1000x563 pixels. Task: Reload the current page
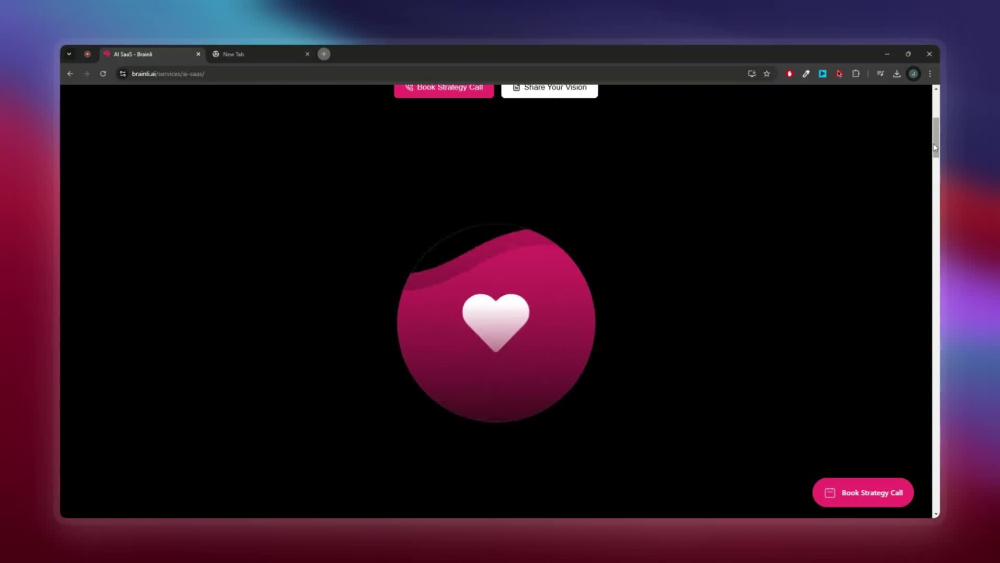click(103, 74)
